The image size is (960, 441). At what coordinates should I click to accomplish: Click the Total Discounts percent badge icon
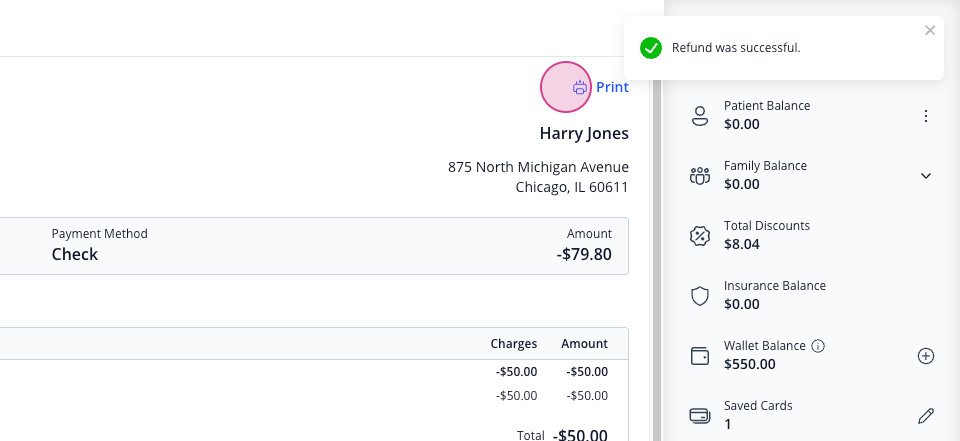click(699, 236)
